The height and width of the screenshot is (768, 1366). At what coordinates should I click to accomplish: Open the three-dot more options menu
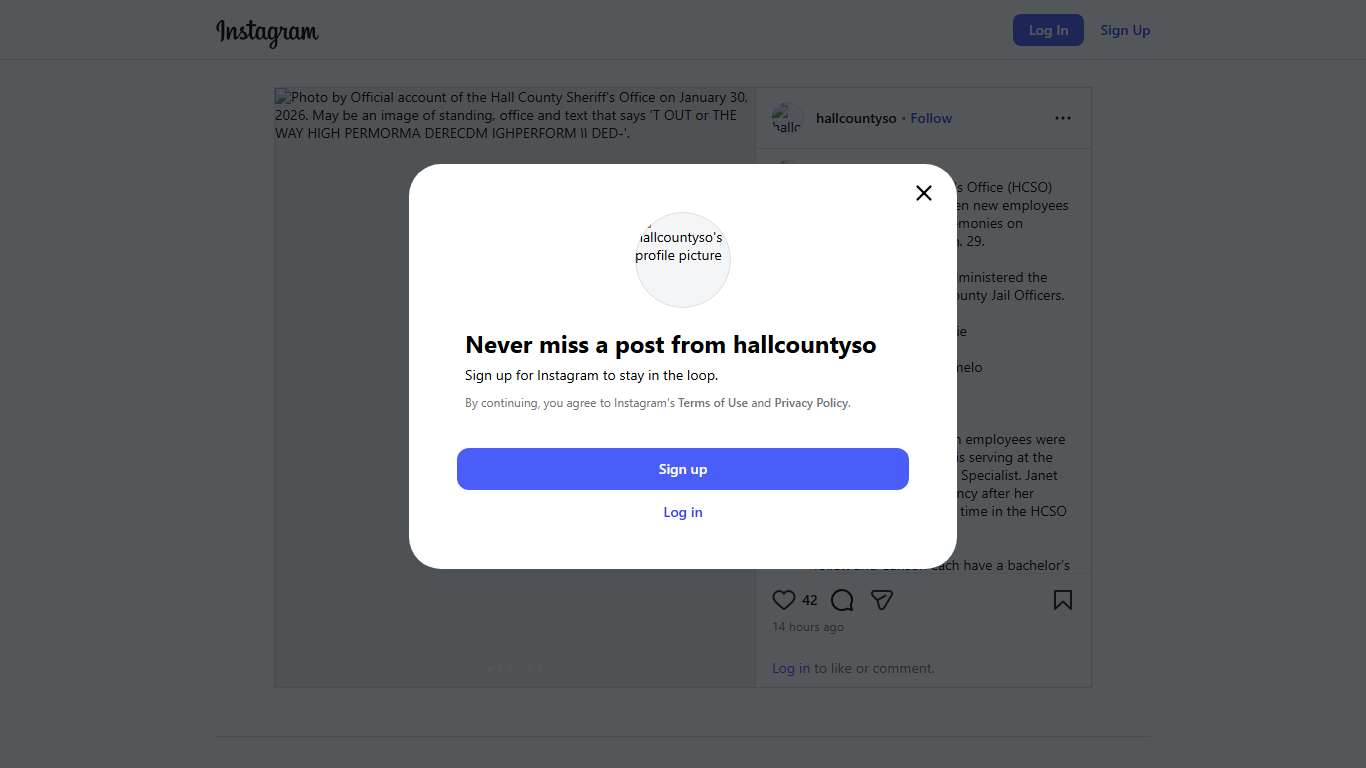1062,118
